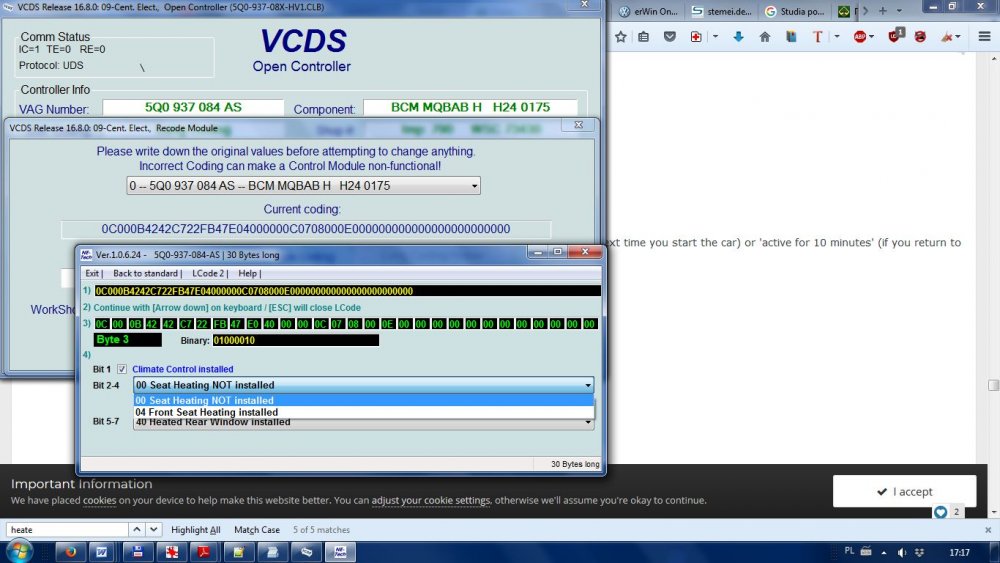Toggle the Climate Control installed checkbox
This screenshot has width=1000, height=563.
point(122,369)
